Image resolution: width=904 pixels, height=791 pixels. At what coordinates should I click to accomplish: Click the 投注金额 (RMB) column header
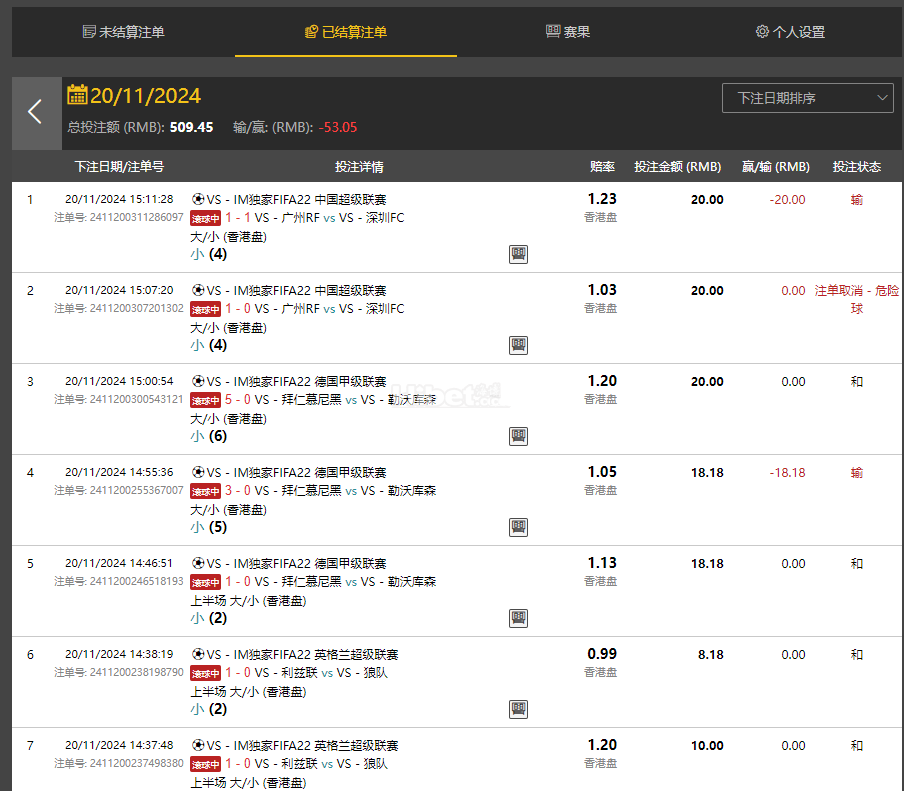click(677, 167)
